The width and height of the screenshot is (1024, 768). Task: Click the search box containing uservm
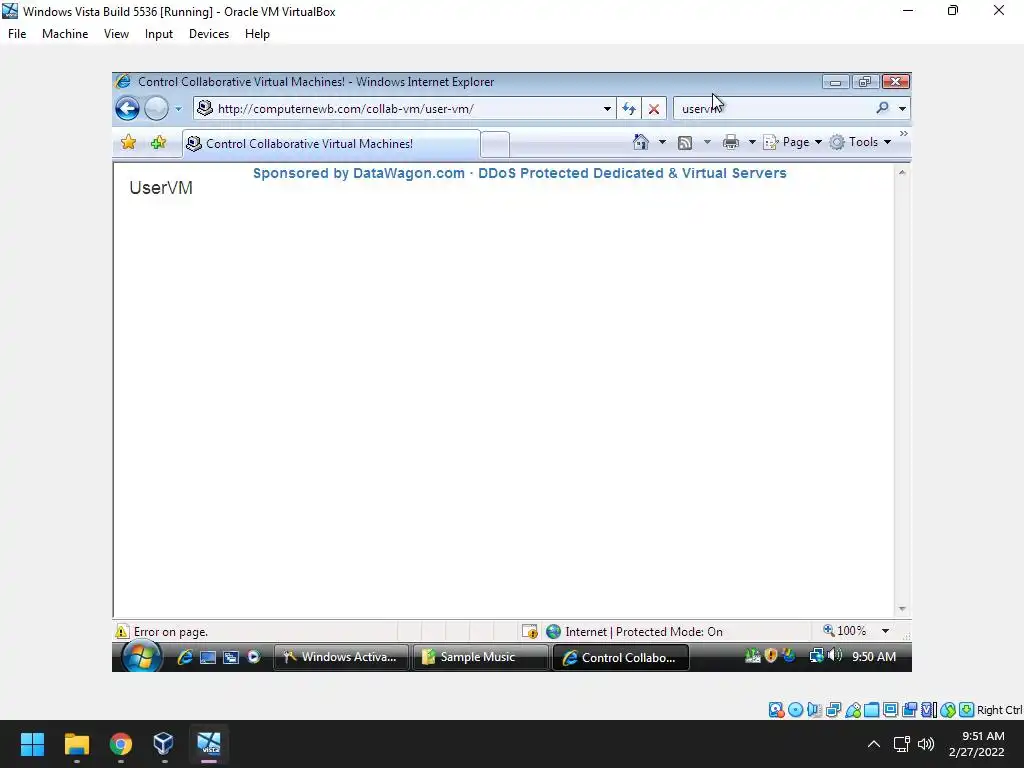pyautogui.click(x=775, y=108)
